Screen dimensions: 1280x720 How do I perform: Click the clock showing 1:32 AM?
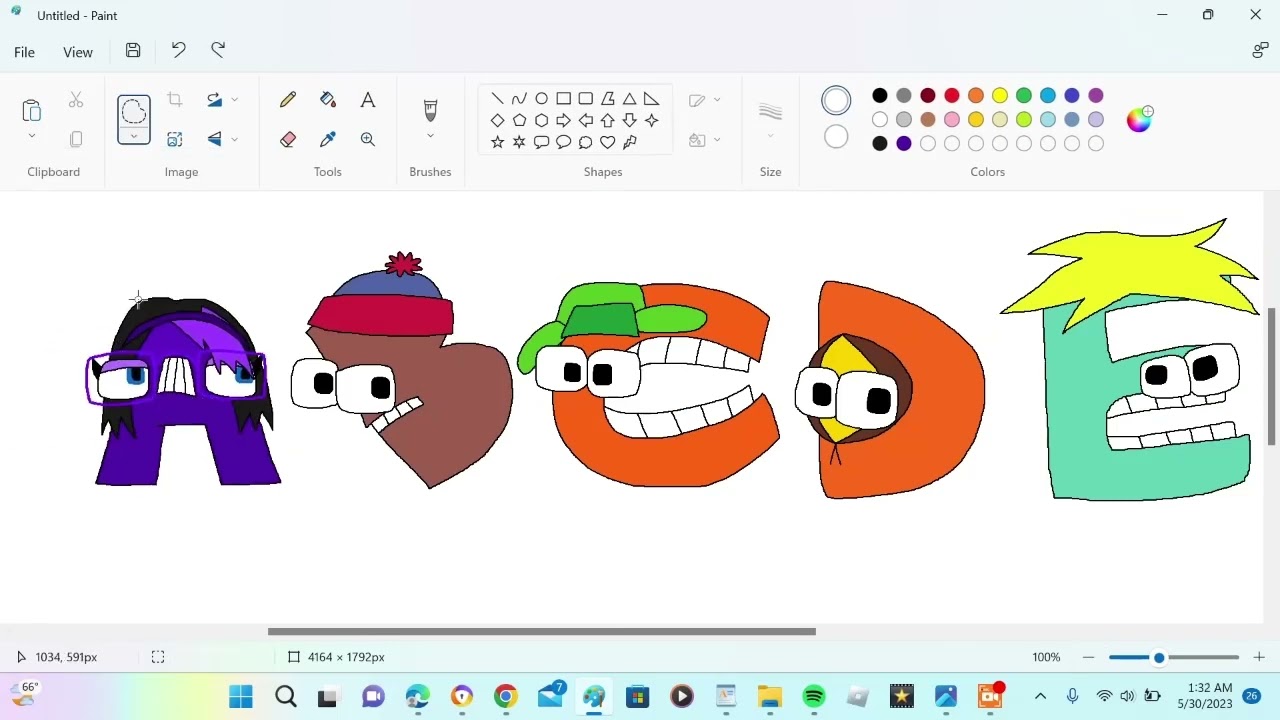click(1212, 688)
